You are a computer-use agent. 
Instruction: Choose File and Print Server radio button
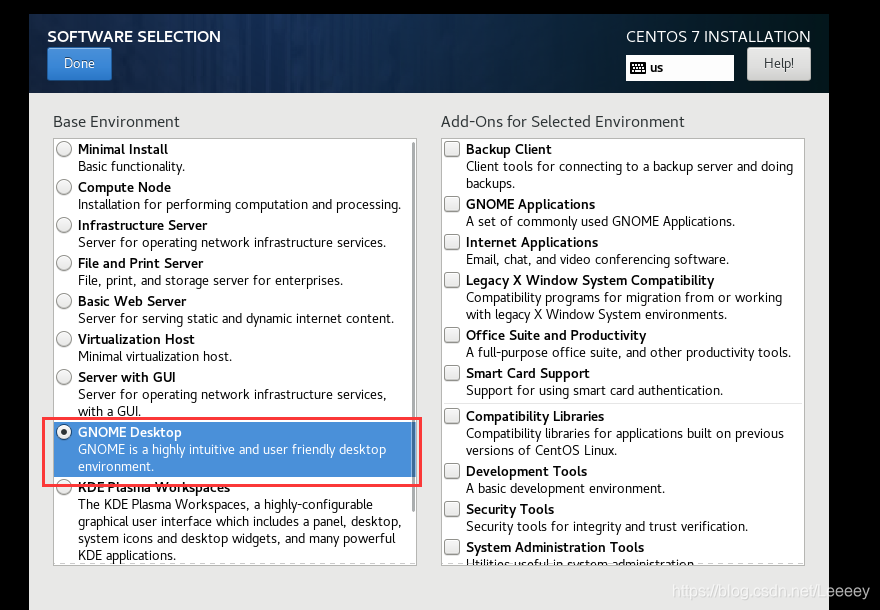[x=64, y=263]
